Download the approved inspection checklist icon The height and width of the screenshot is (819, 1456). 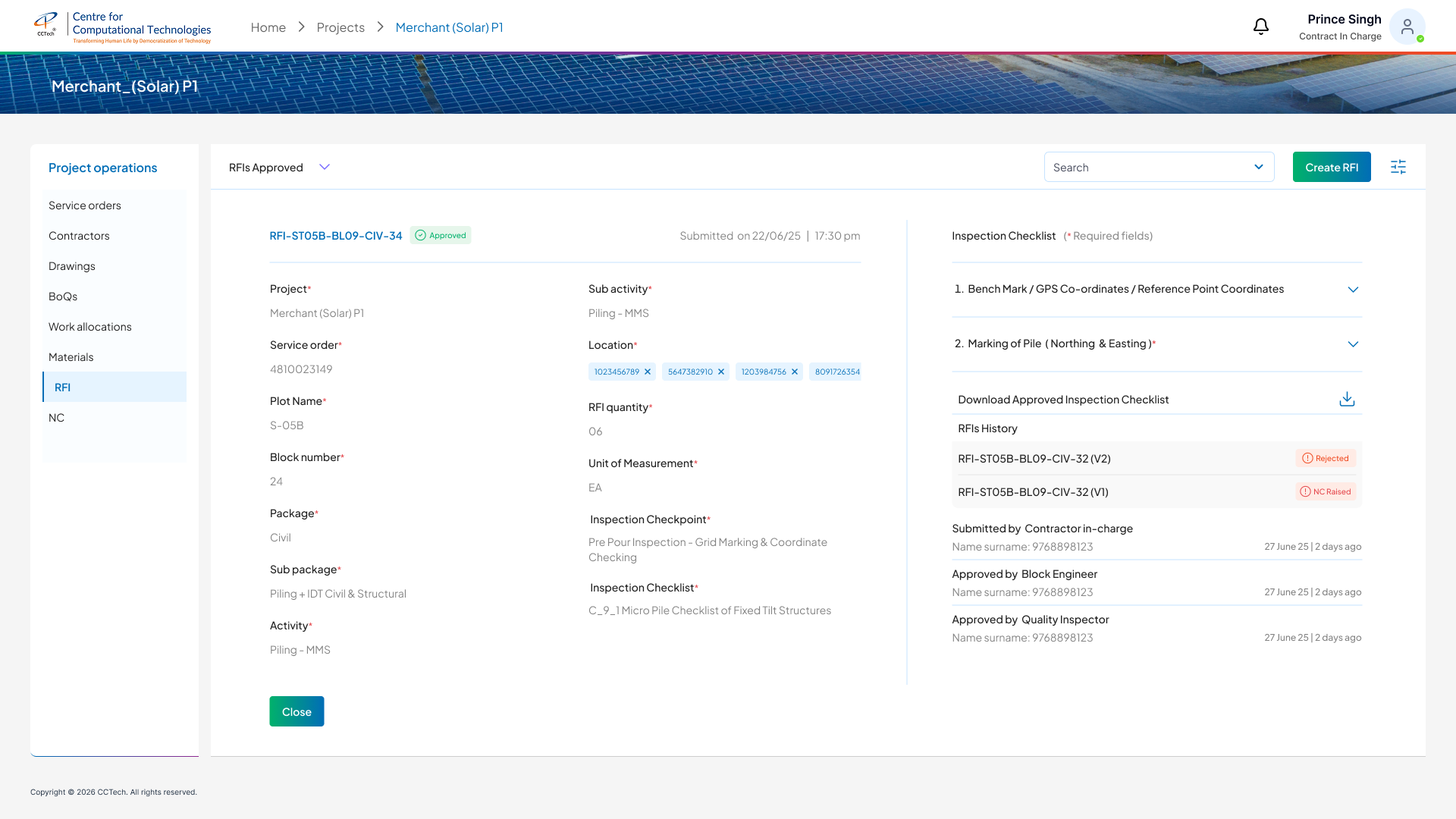click(1347, 399)
